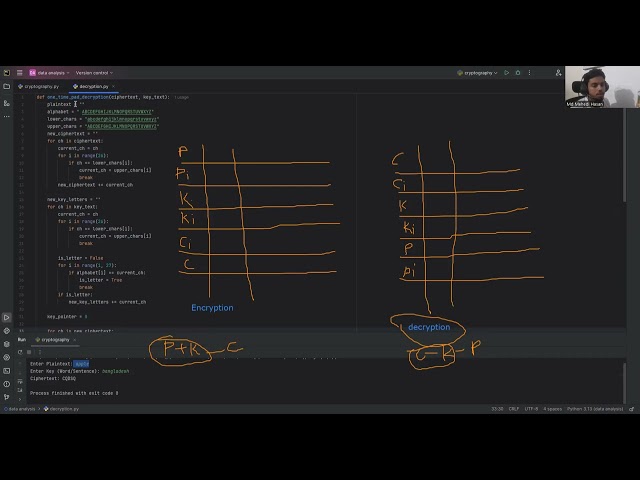Open the Python 3.13 interpreter selector
The width and height of the screenshot is (640, 480).
click(595, 409)
